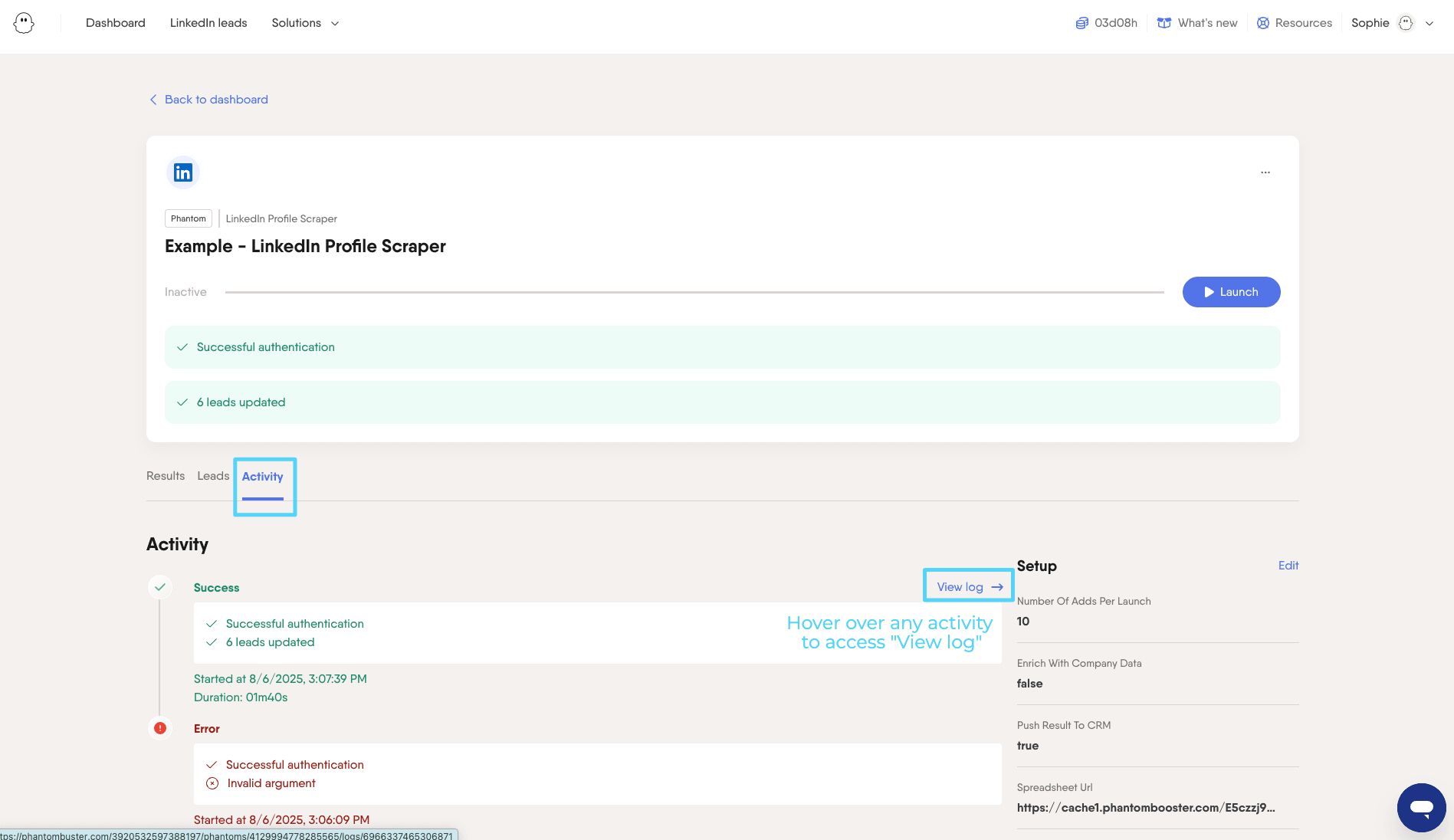Click the LinkedIn logo icon
Image resolution: width=1454 pixels, height=840 pixels.
[x=183, y=172]
